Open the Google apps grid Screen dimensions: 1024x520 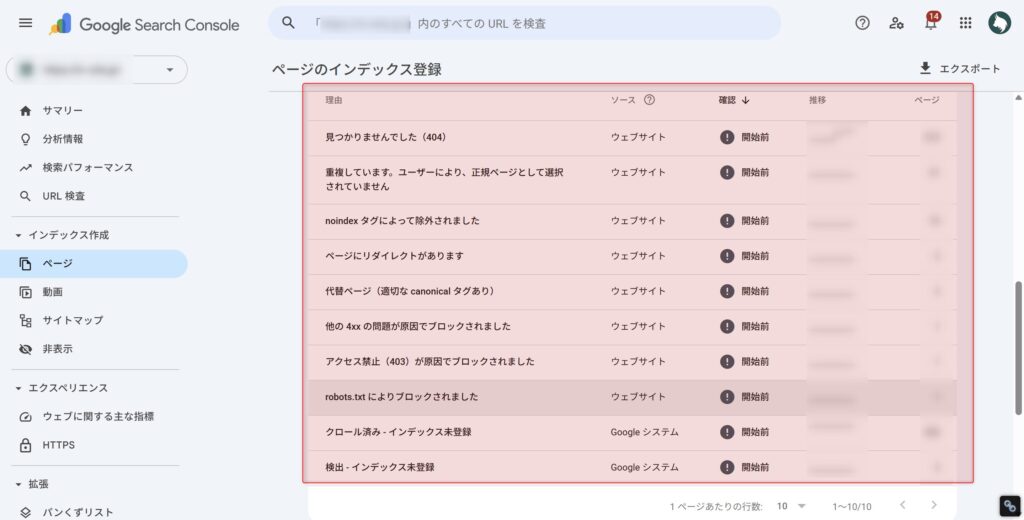(x=965, y=23)
